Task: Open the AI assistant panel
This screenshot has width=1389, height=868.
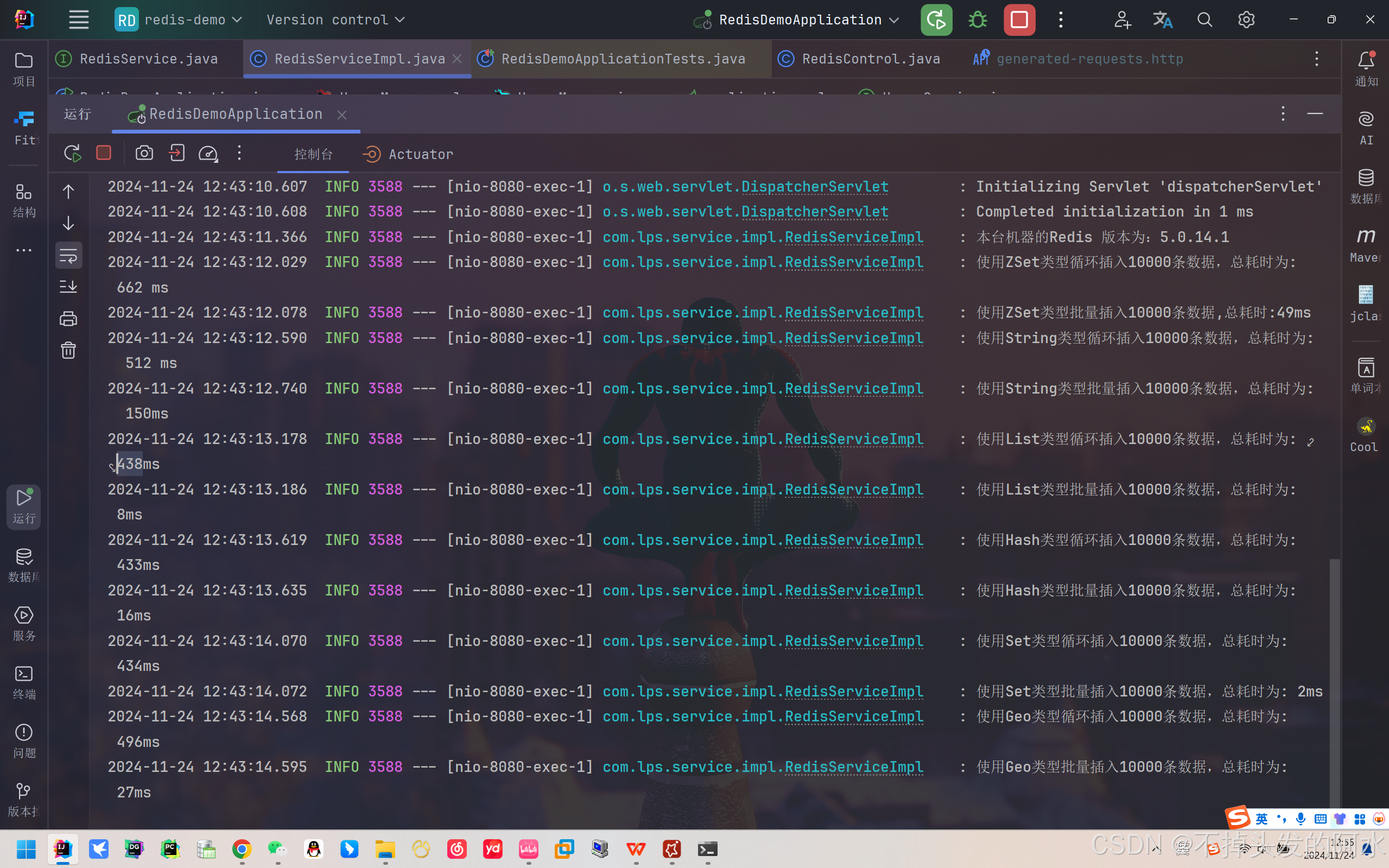Action: pos(1366,128)
